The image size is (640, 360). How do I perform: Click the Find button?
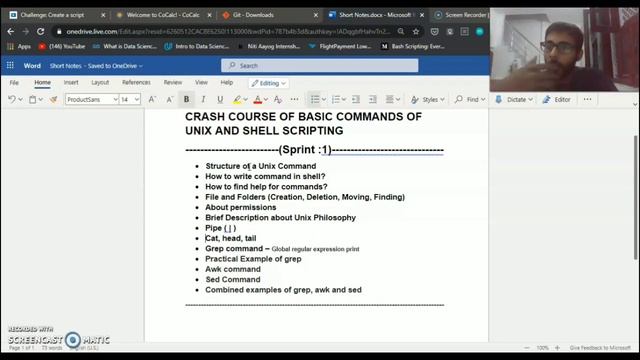click(x=470, y=99)
